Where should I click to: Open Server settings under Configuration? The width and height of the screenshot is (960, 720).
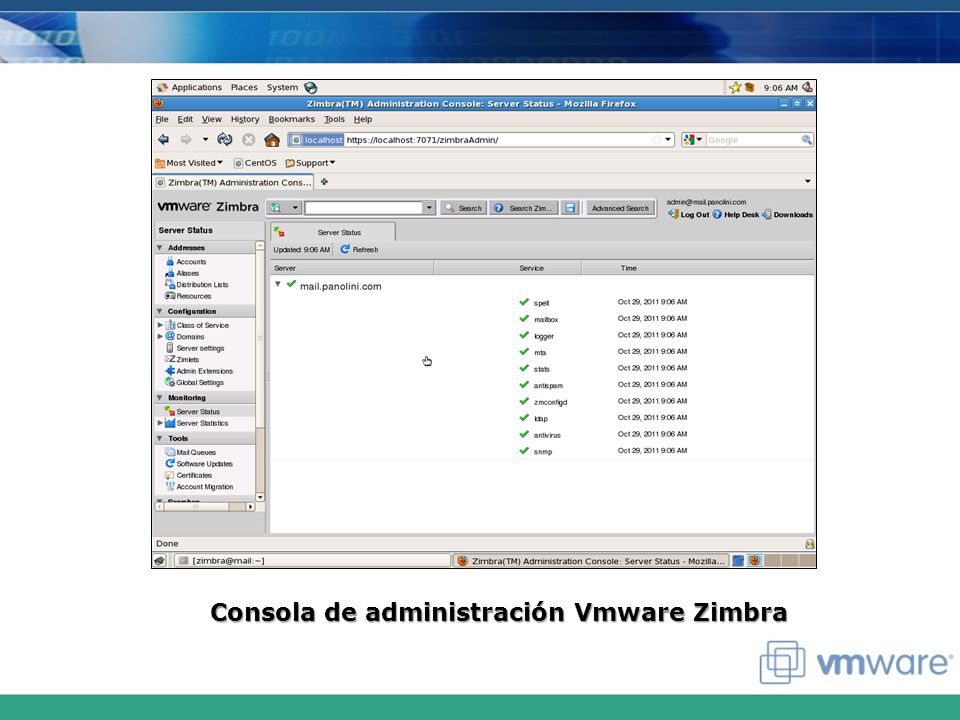tap(200, 348)
